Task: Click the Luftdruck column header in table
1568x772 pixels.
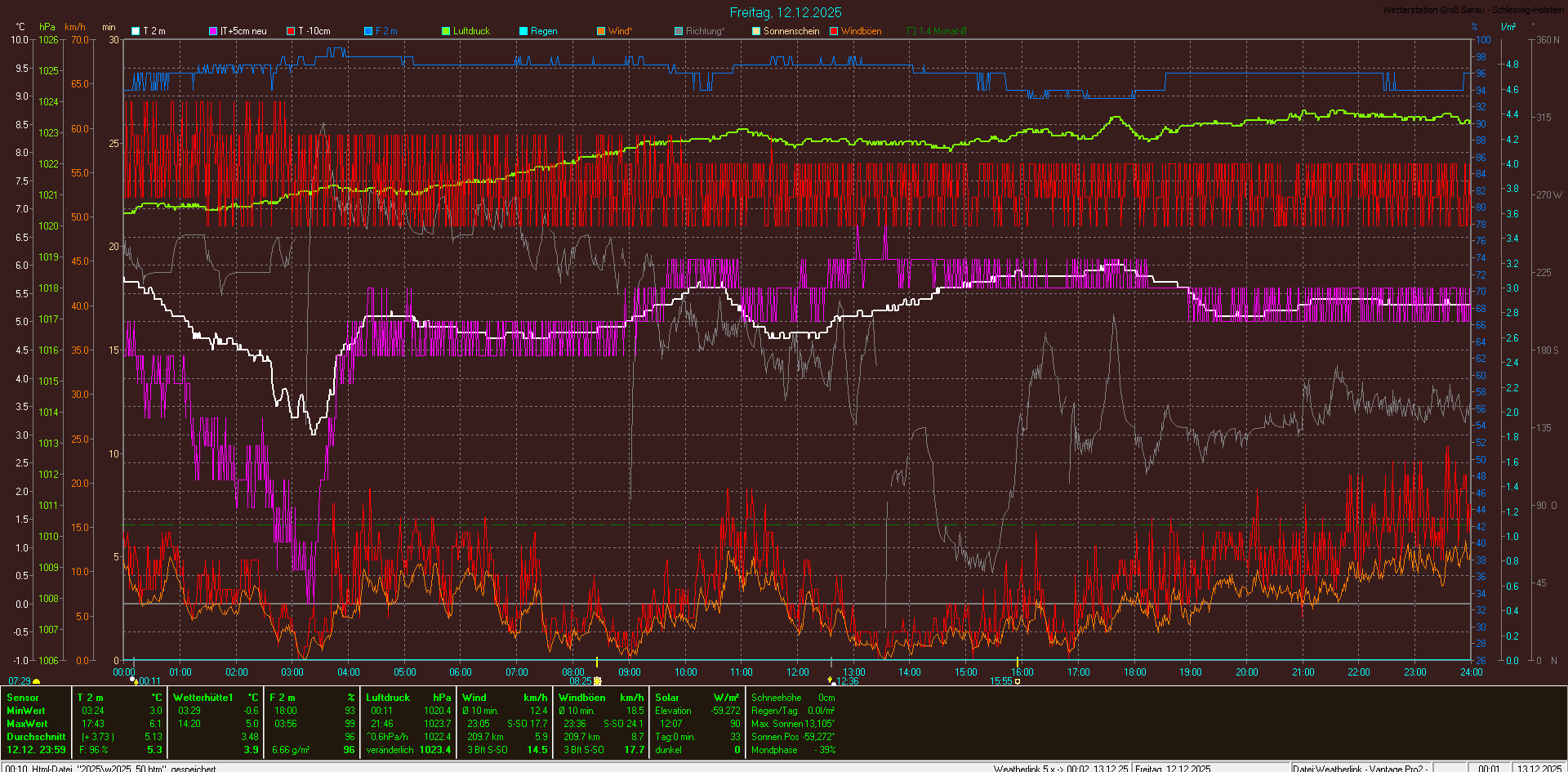Action: (388, 698)
